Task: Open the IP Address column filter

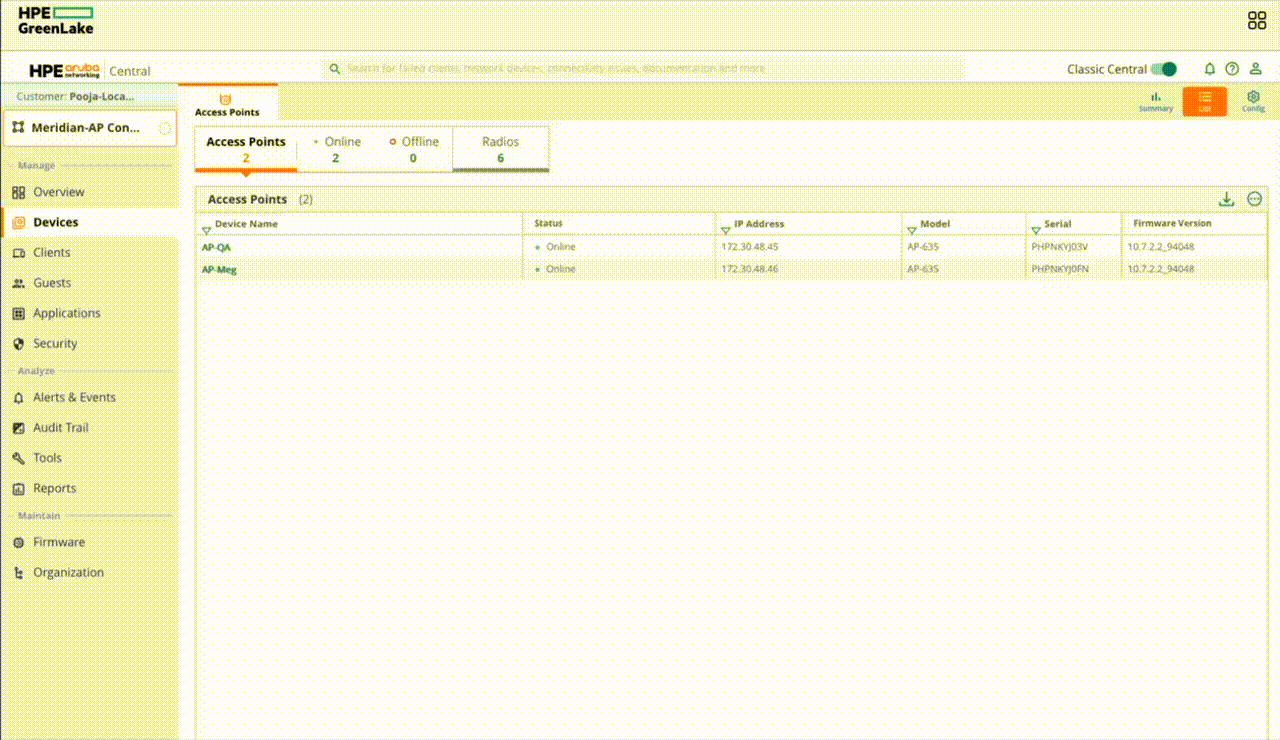Action: click(x=725, y=230)
